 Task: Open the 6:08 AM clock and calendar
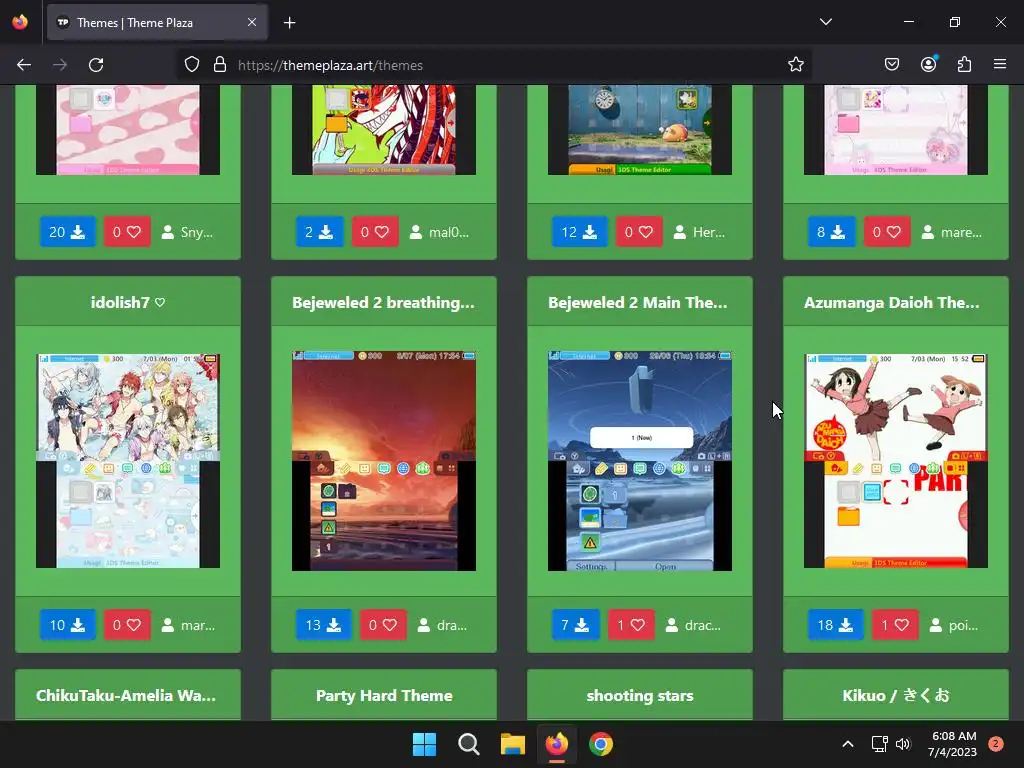click(952, 744)
